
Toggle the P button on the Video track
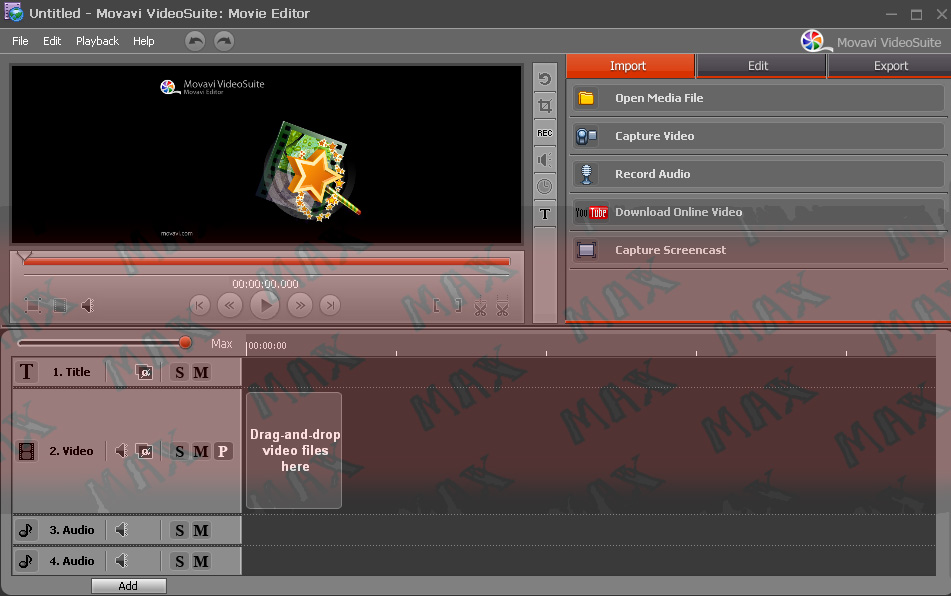tap(223, 451)
